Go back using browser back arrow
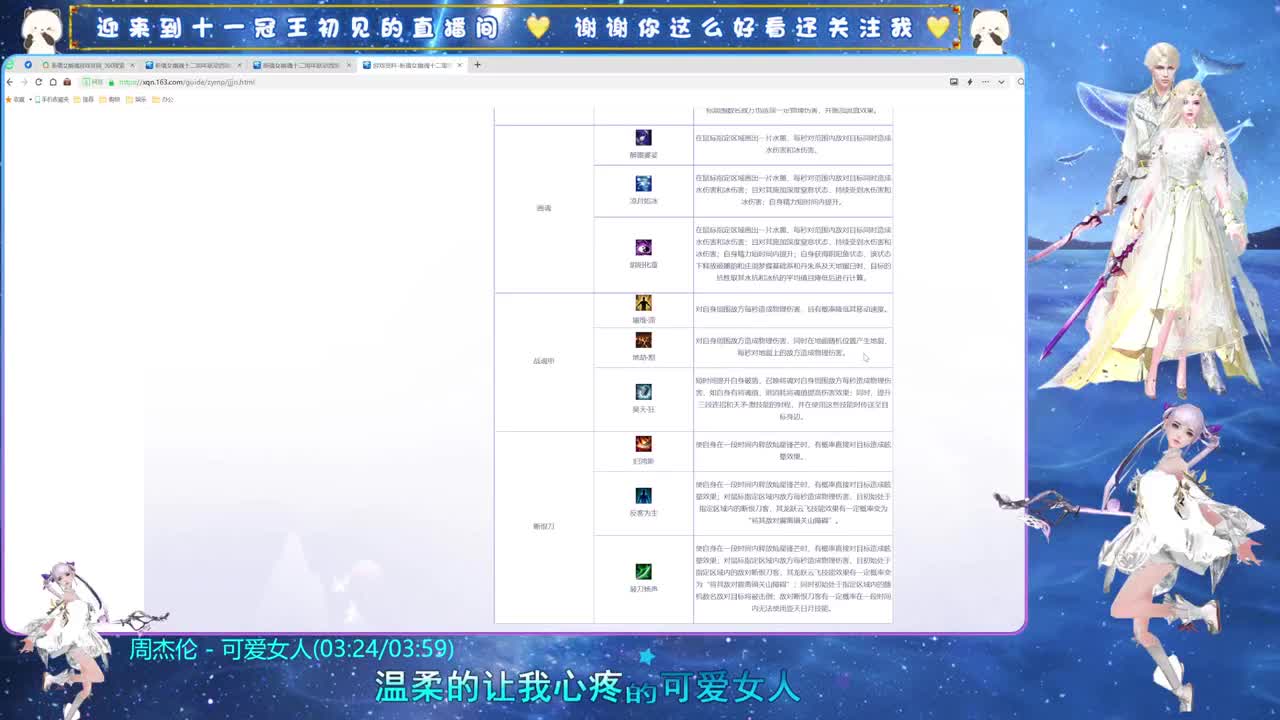The height and width of the screenshot is (720, 1280). [x=9, y=82]
